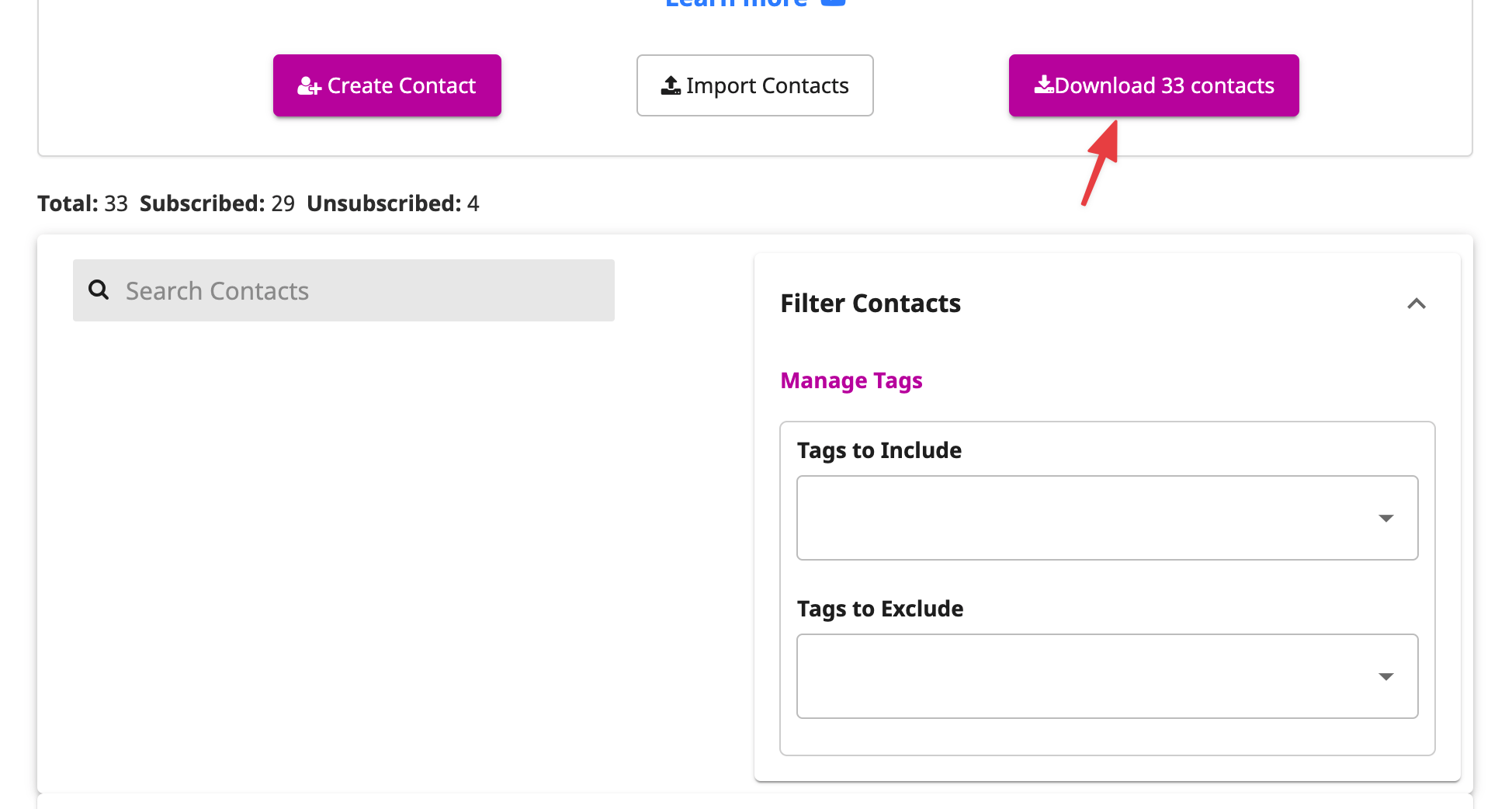
Task: Click the Tags to Include dropdown arrow
Action: point(1386,518)
